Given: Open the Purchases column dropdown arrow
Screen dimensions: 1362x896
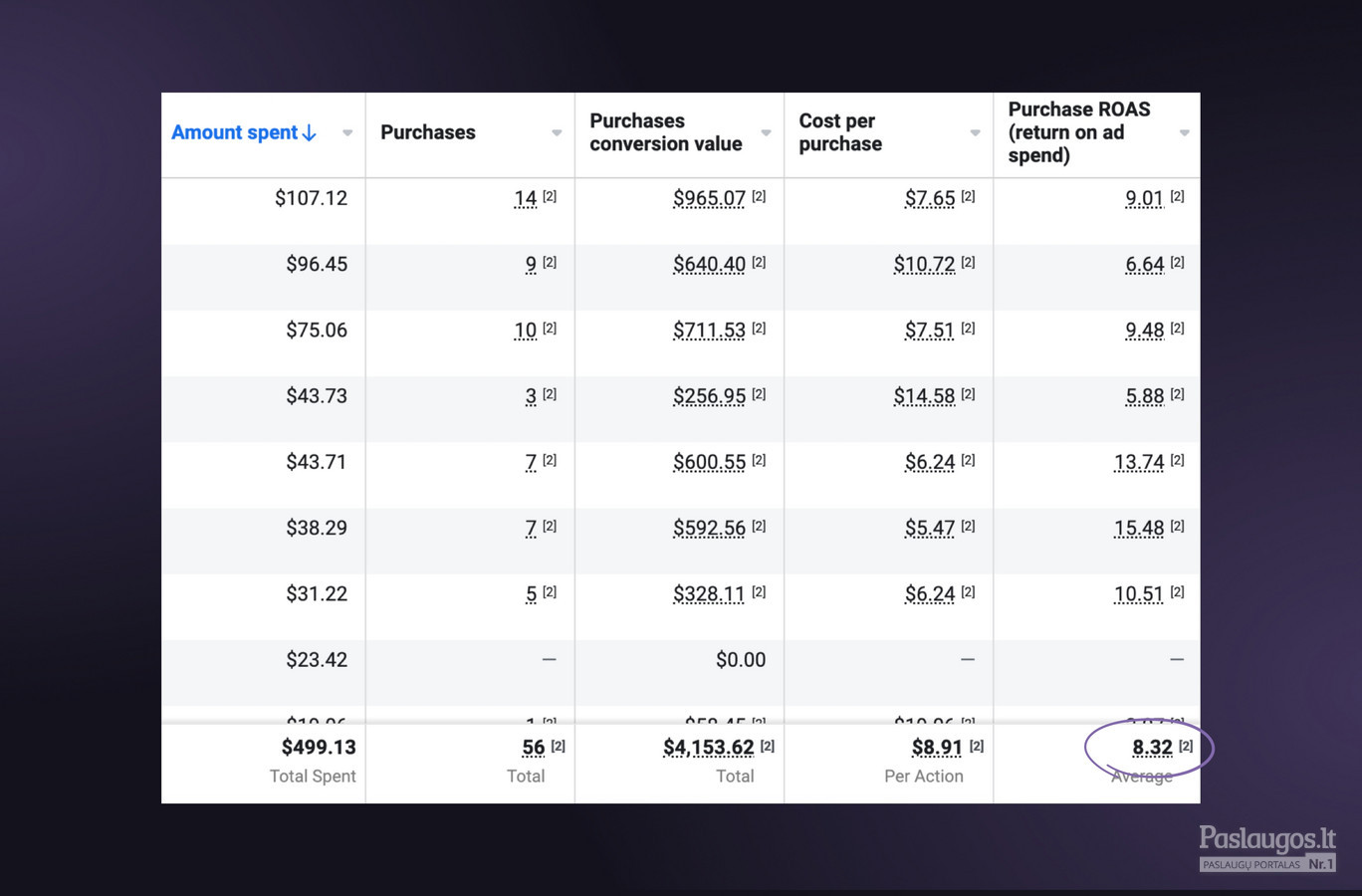Looking at the screenshot, I should 557,132.
